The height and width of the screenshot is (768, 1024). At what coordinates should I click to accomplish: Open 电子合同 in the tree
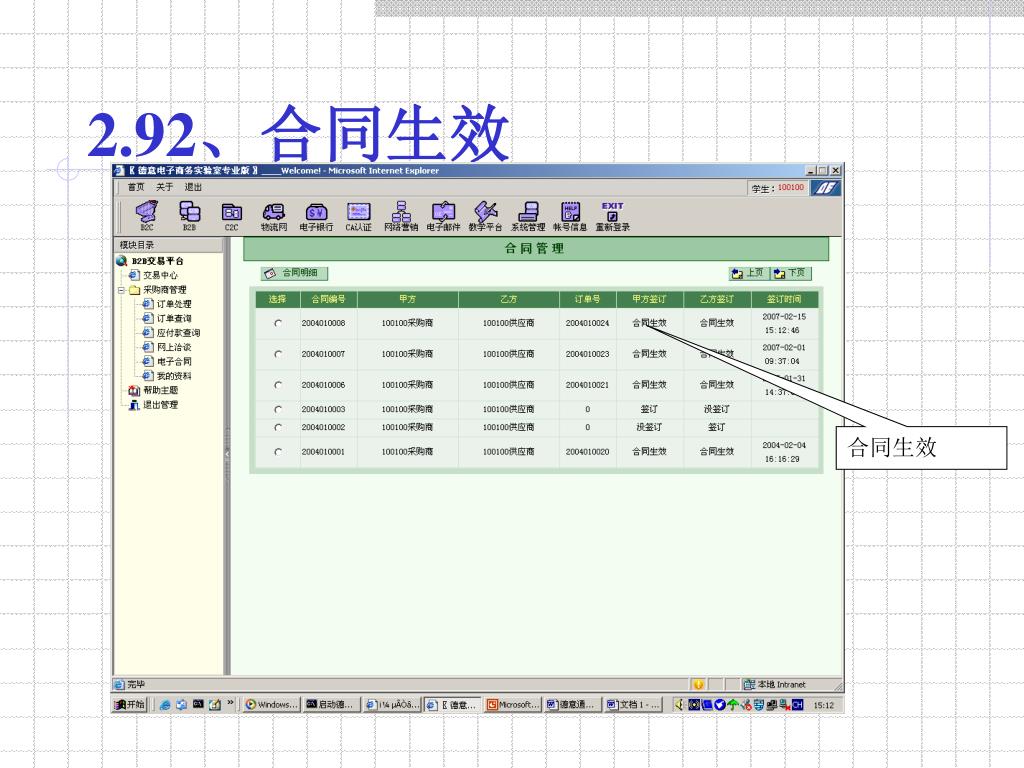(174, 361)
